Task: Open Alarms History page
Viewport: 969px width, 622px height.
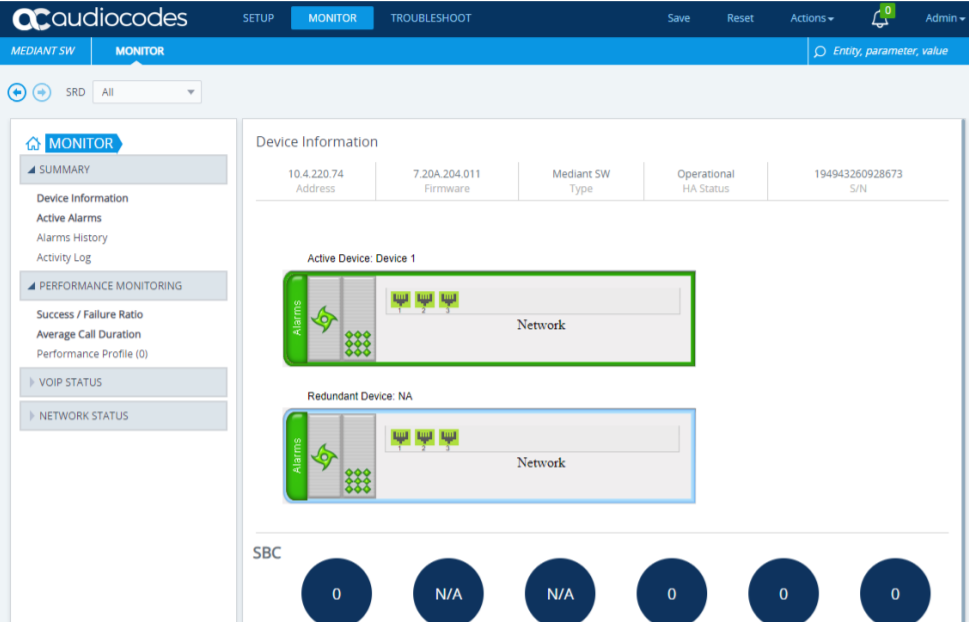Action: (72, 237)
